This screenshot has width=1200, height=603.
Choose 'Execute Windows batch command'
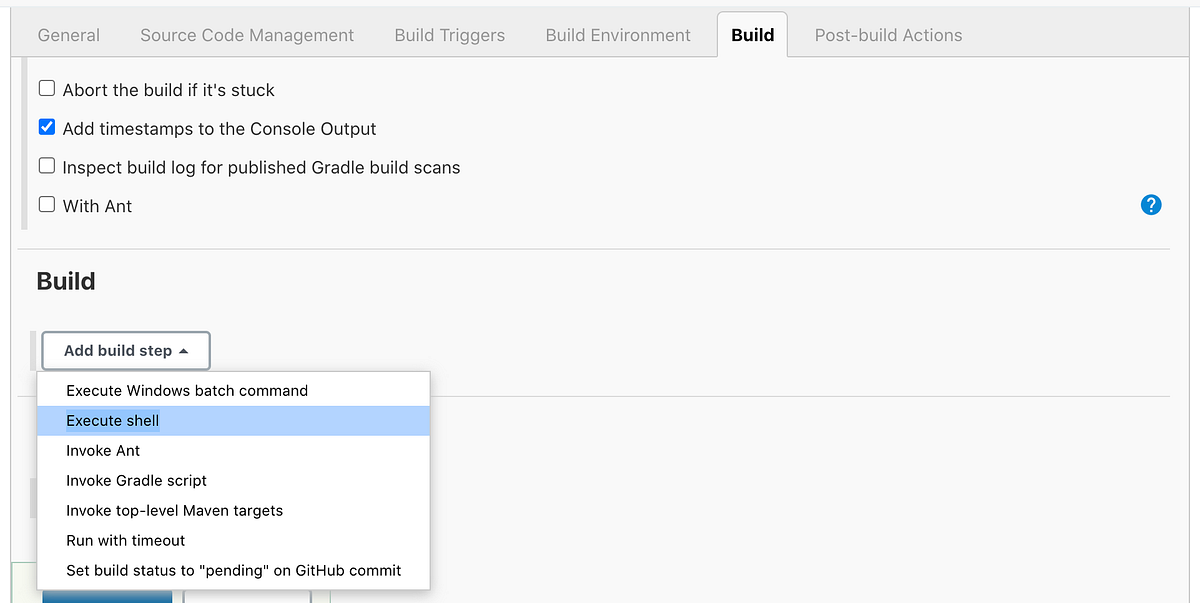(x=186, y=390)
